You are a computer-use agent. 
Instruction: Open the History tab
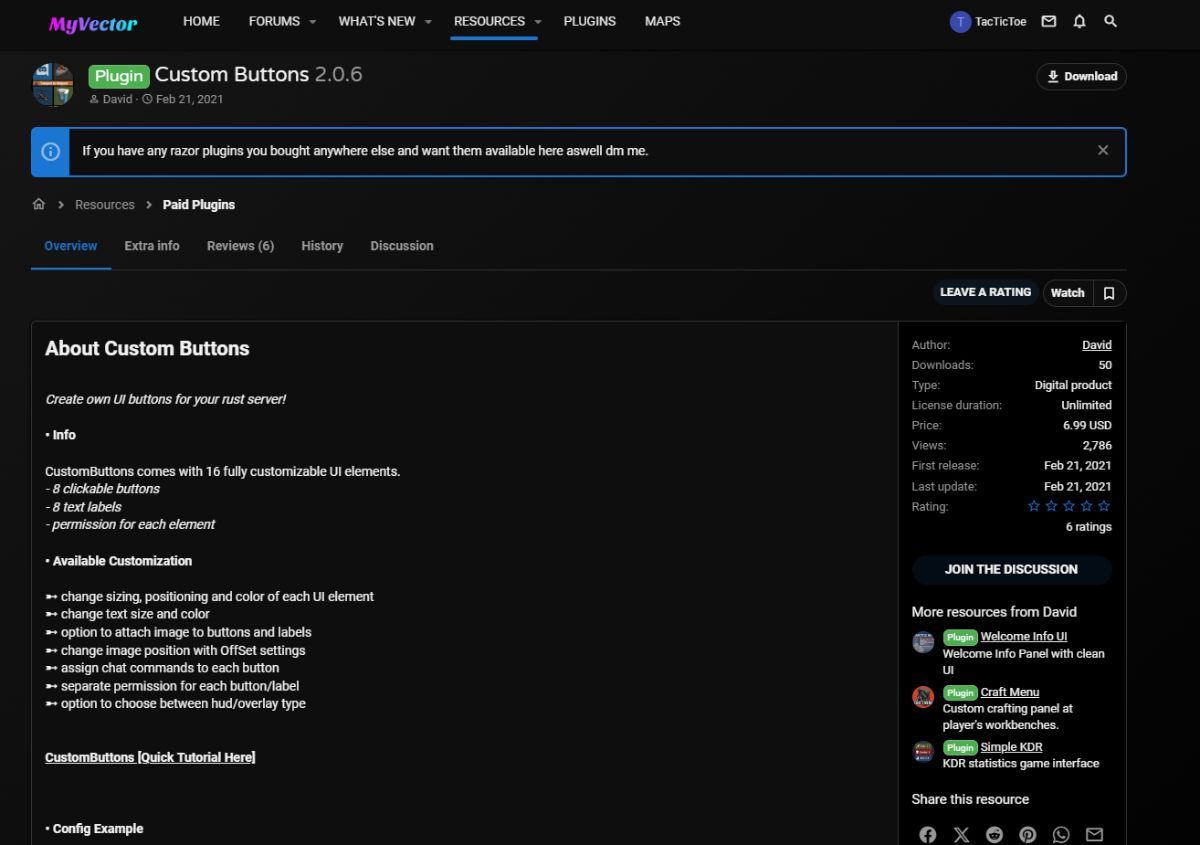tap(322, 246)
